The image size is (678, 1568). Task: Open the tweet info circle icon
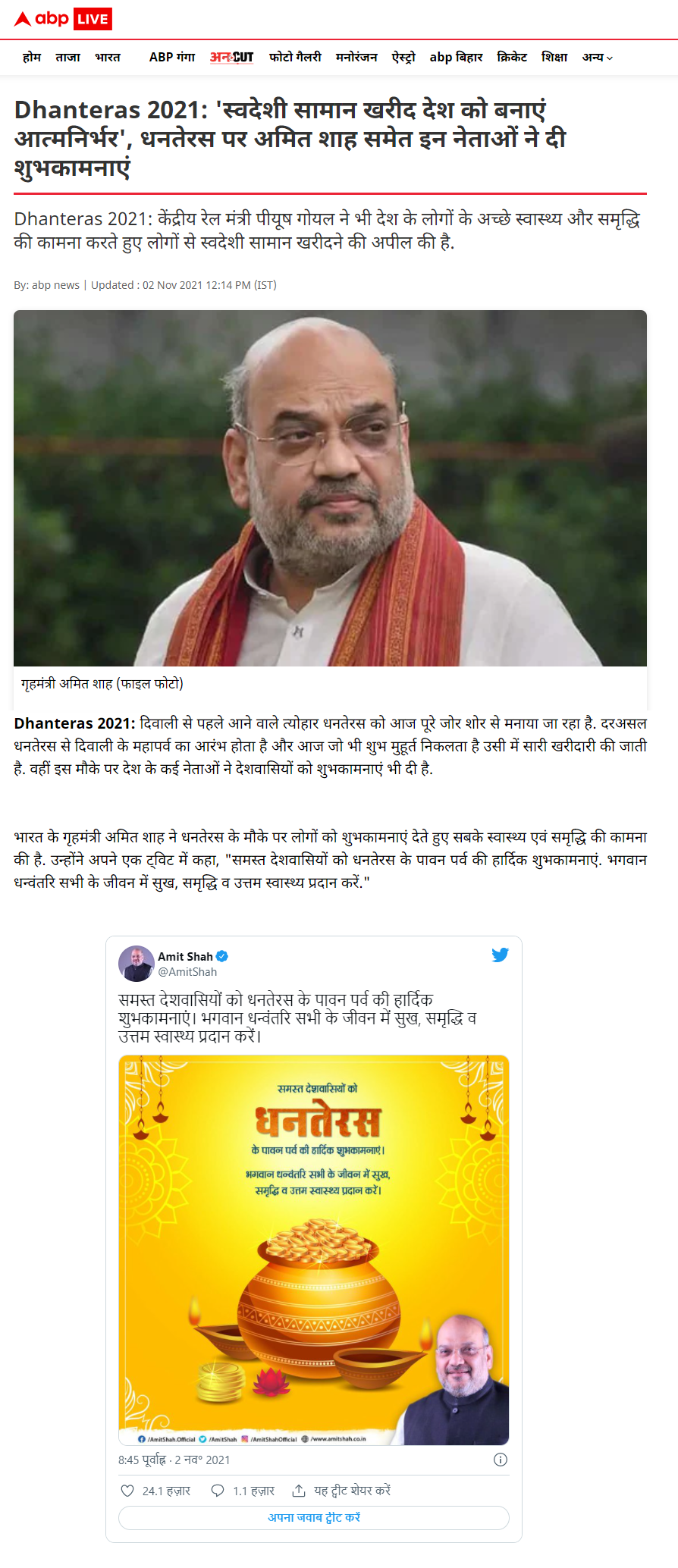tap(501, 1460)
